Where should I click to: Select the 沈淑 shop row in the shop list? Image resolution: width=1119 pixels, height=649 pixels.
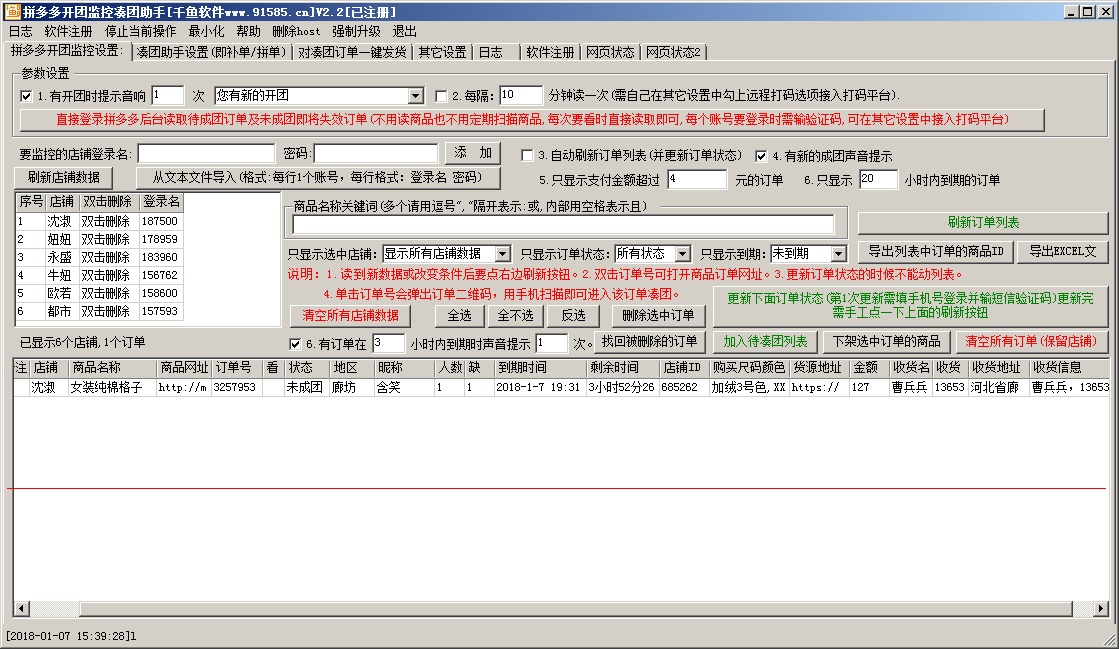coord(60,221)
